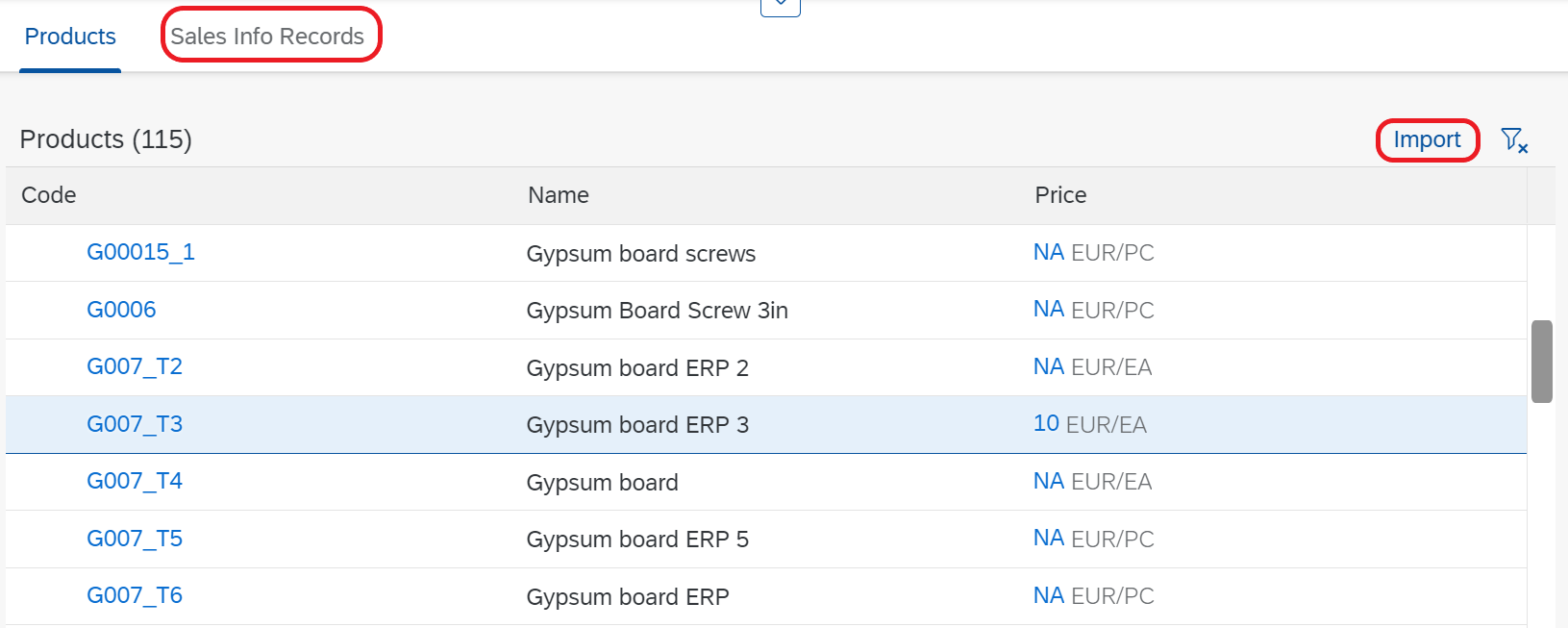Image resolution: width=1568 pixels, height=628 pixels.
Task: Open product code G007_T5
Action: [x=135, y=539]
